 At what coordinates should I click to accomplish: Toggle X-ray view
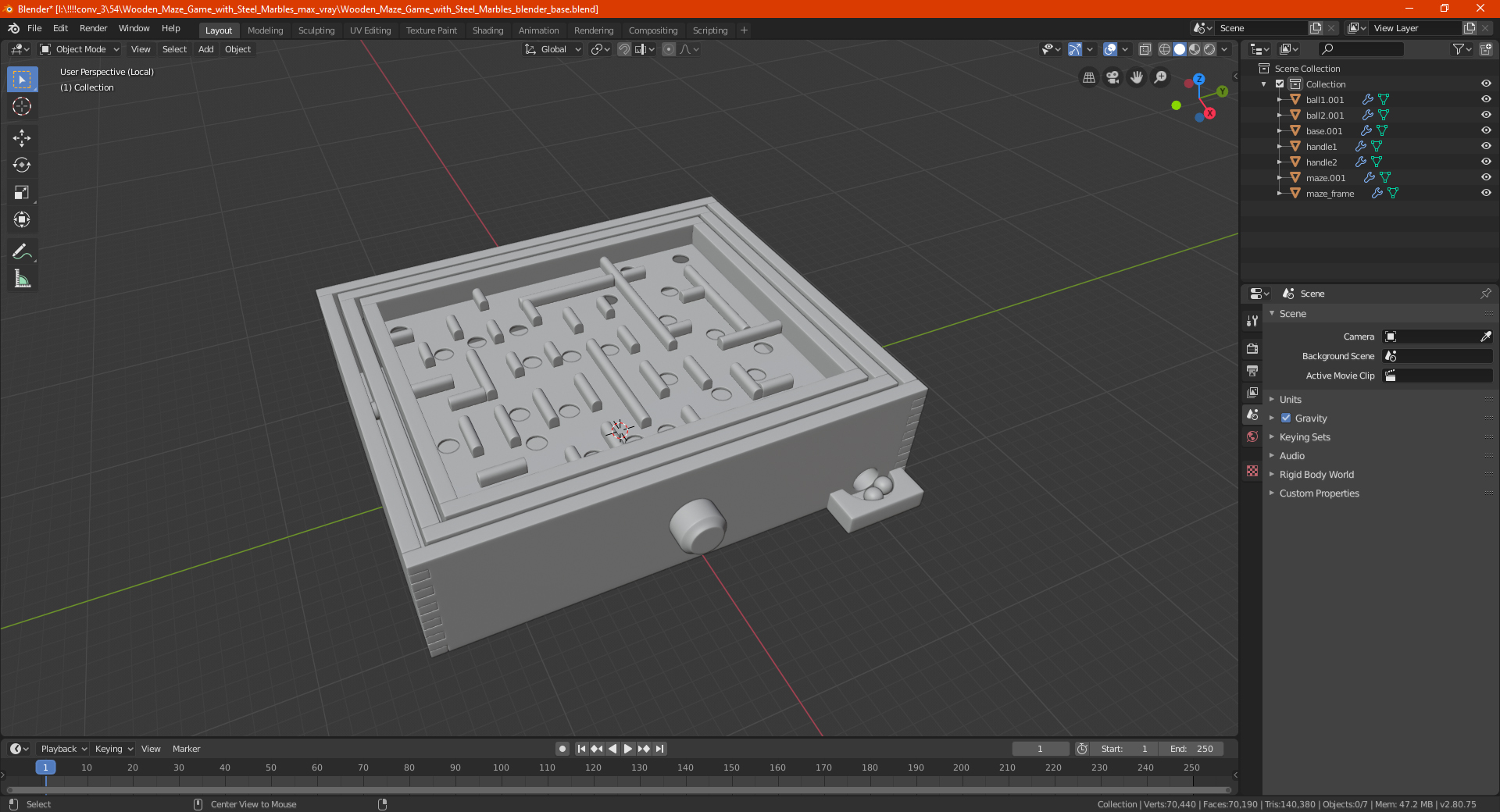click(x=1145, y=49)
